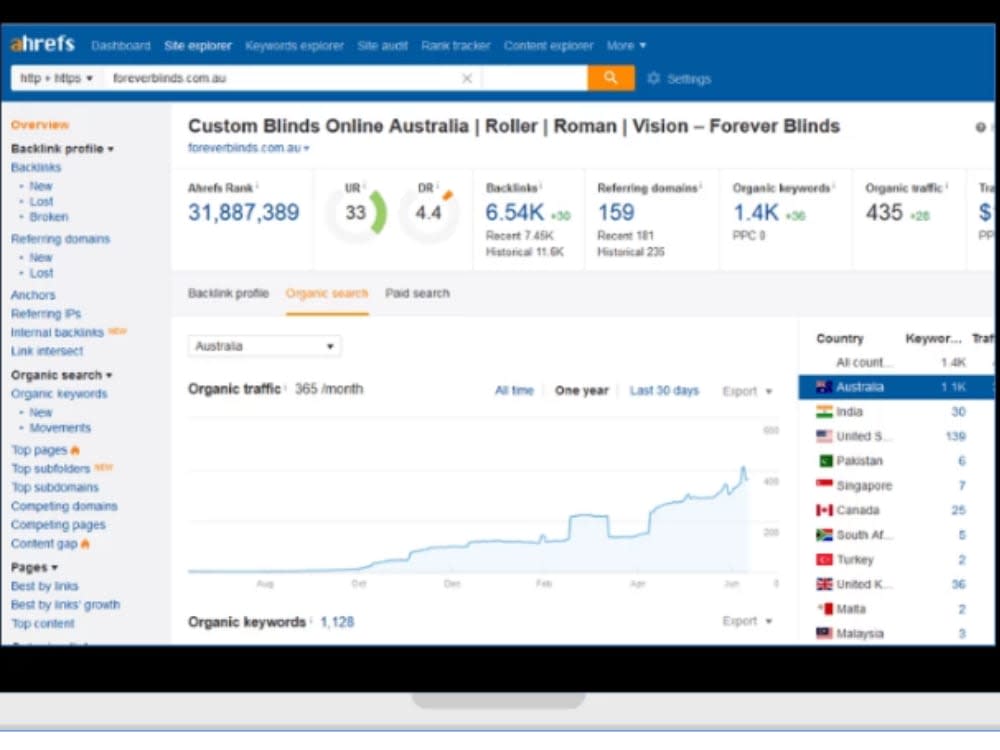Viewport: 1000px width, 750px height.
Task: Switch to the Paid search tab
Action: (417, 293)
